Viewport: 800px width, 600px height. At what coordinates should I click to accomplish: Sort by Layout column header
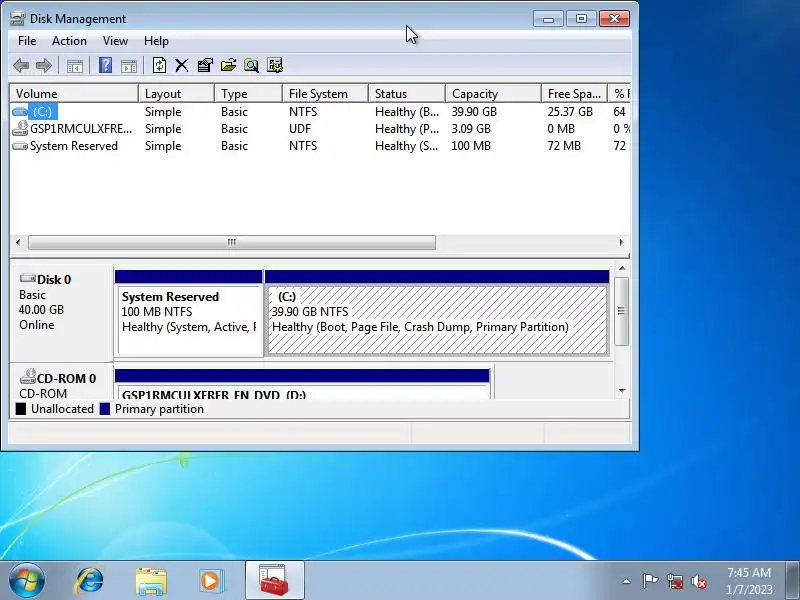coord(177,93)
